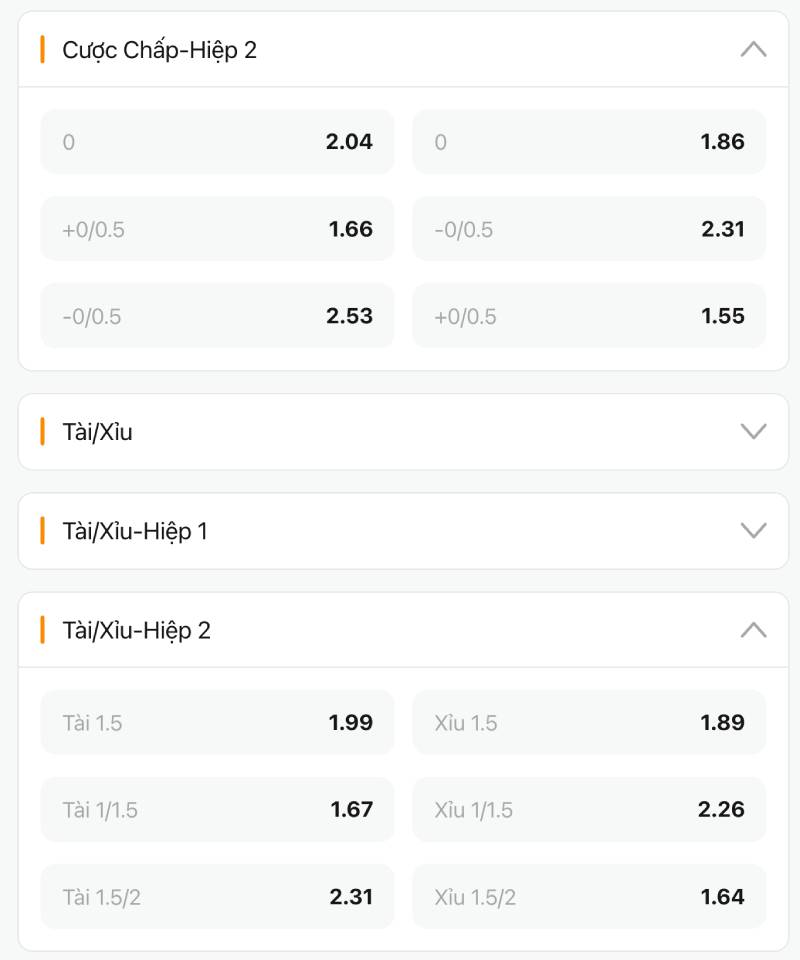Click the Tài/Xỉu section title

pyautogui.click(x=97, y=432)
